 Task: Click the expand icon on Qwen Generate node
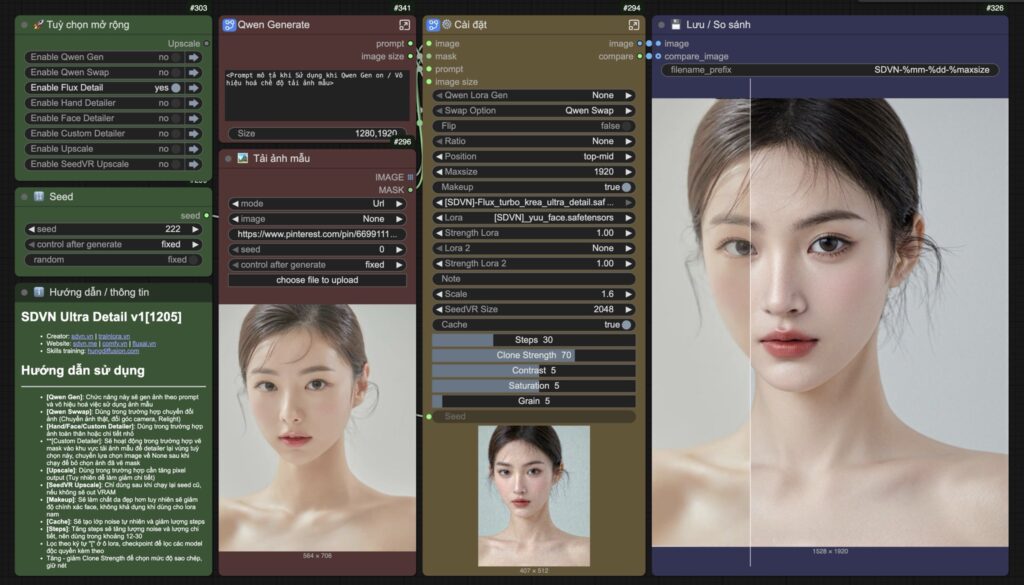click(x=404, y=25)
